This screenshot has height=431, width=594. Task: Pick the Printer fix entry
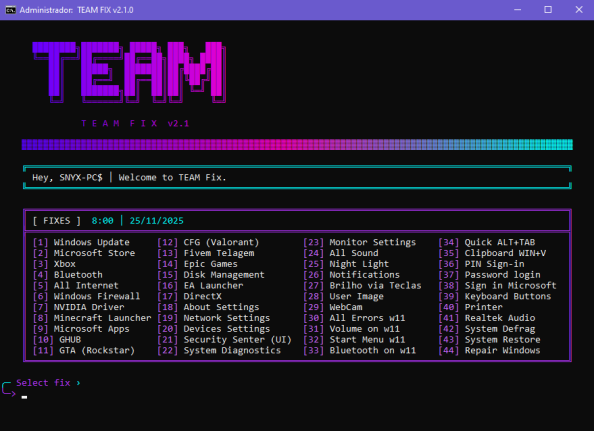(x=471, y=307)
